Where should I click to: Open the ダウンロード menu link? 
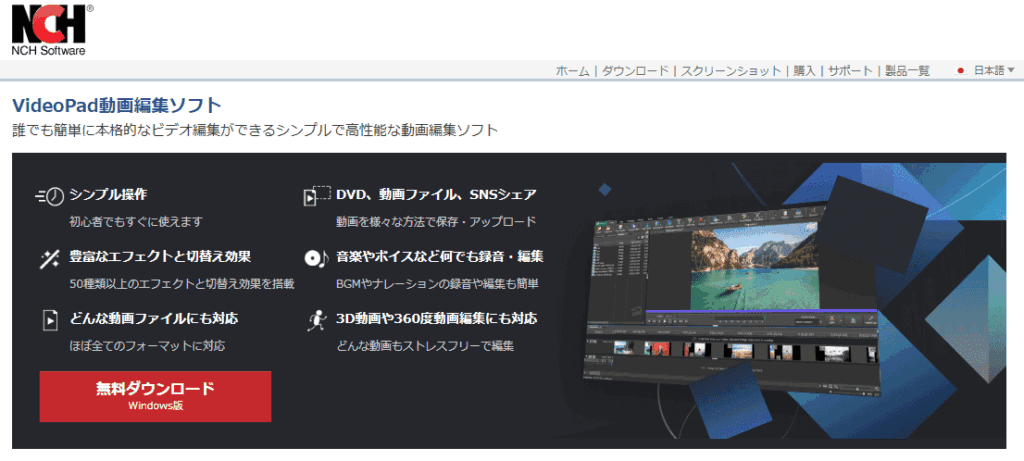click(635, 71)
